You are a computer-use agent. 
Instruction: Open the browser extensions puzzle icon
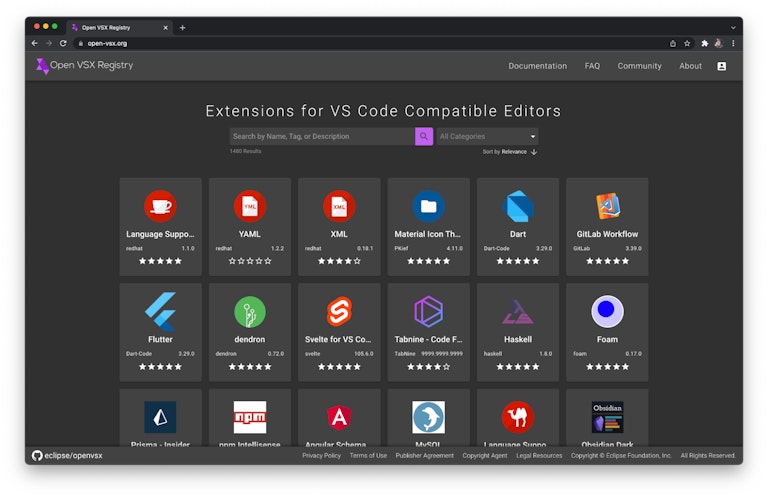point(705,43)
